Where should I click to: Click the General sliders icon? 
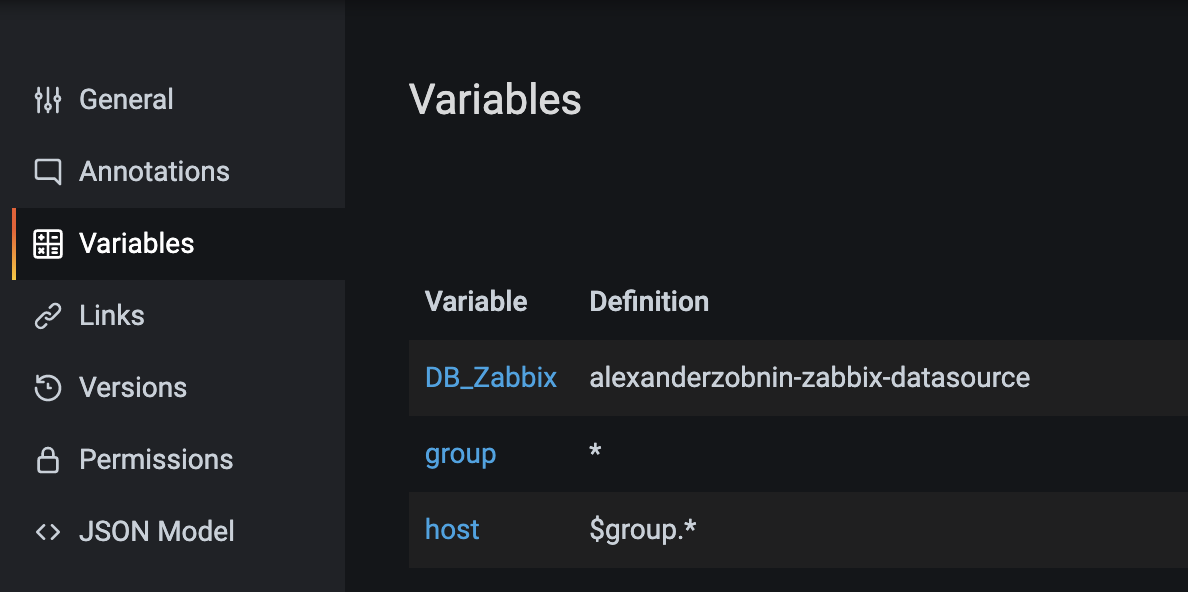[48, 99]
